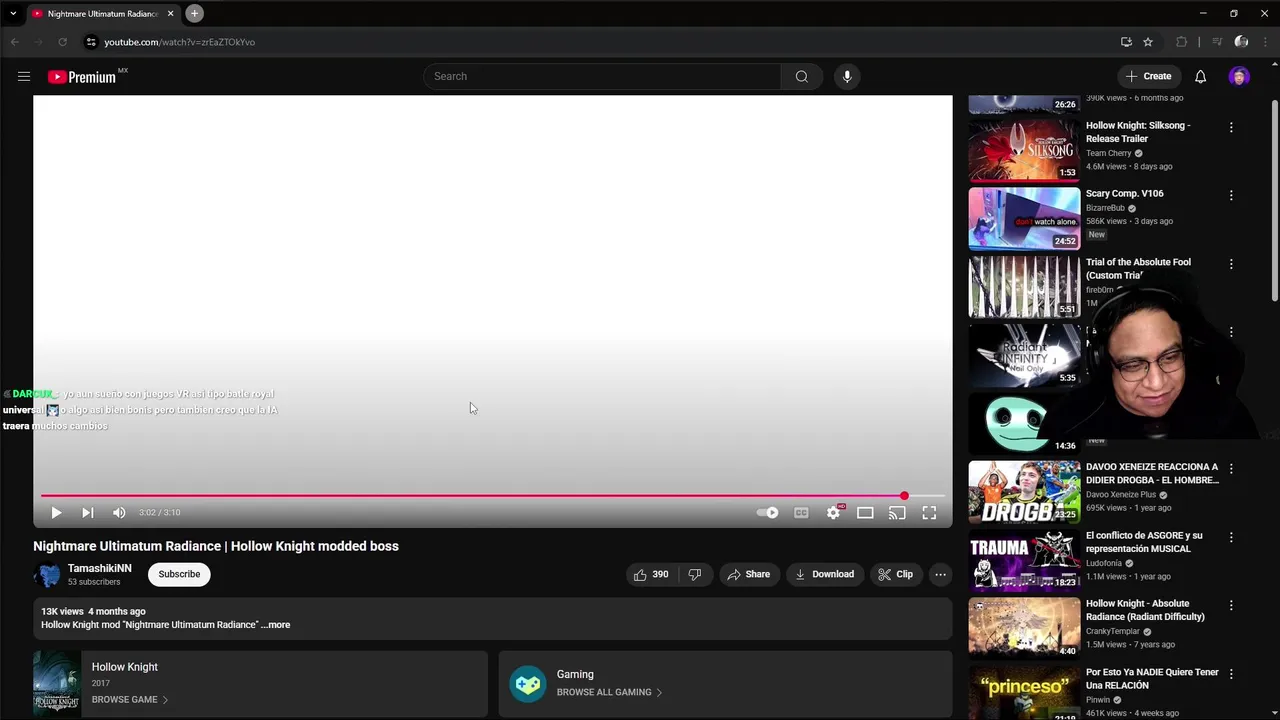Mute the video volume speaker icon
The height and width of the screenshot is (720, 1280).
(119, 512)
